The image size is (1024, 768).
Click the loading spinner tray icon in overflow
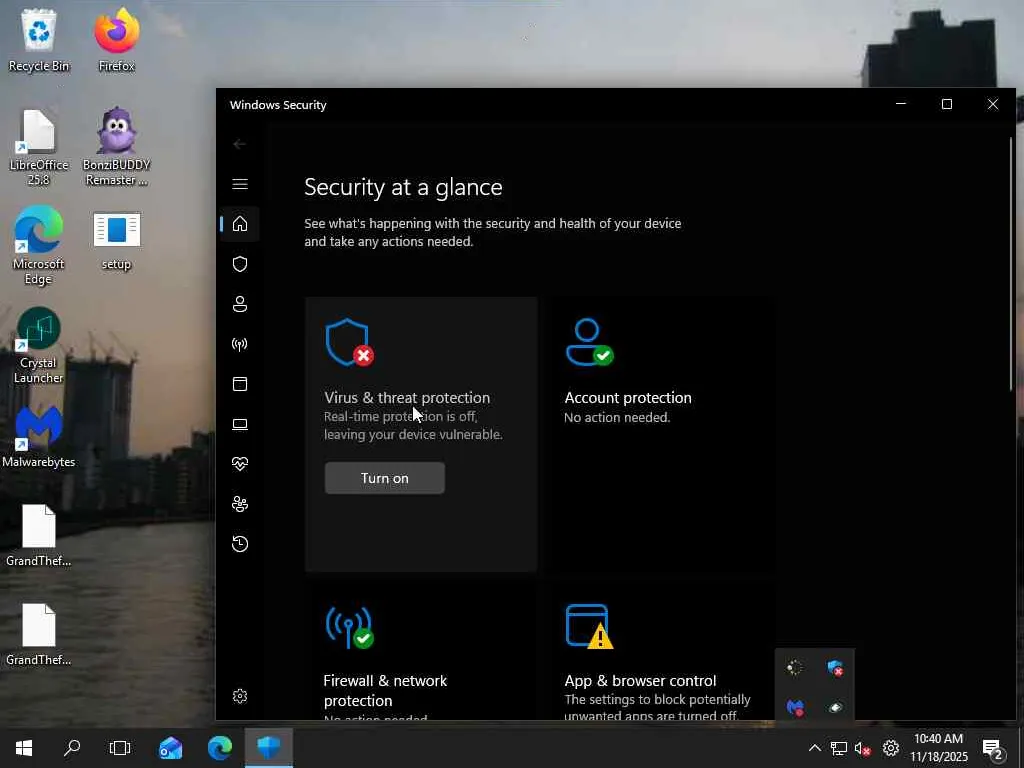(795, 667)
